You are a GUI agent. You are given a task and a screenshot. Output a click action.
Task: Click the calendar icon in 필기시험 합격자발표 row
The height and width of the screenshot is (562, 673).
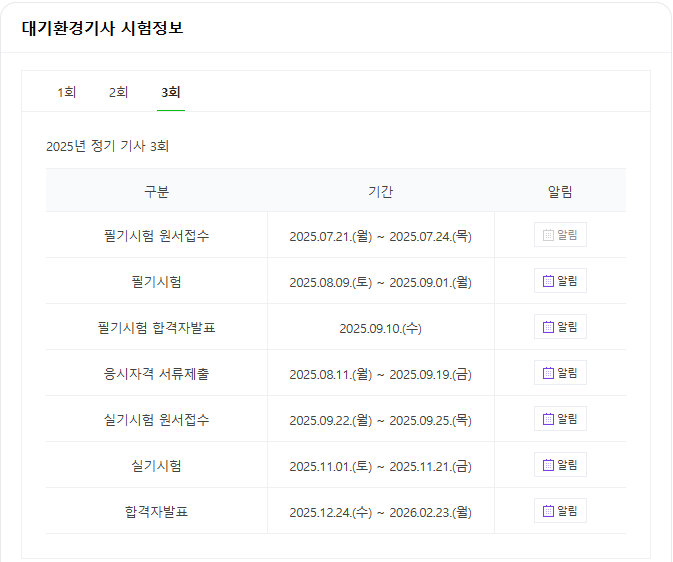548,327
